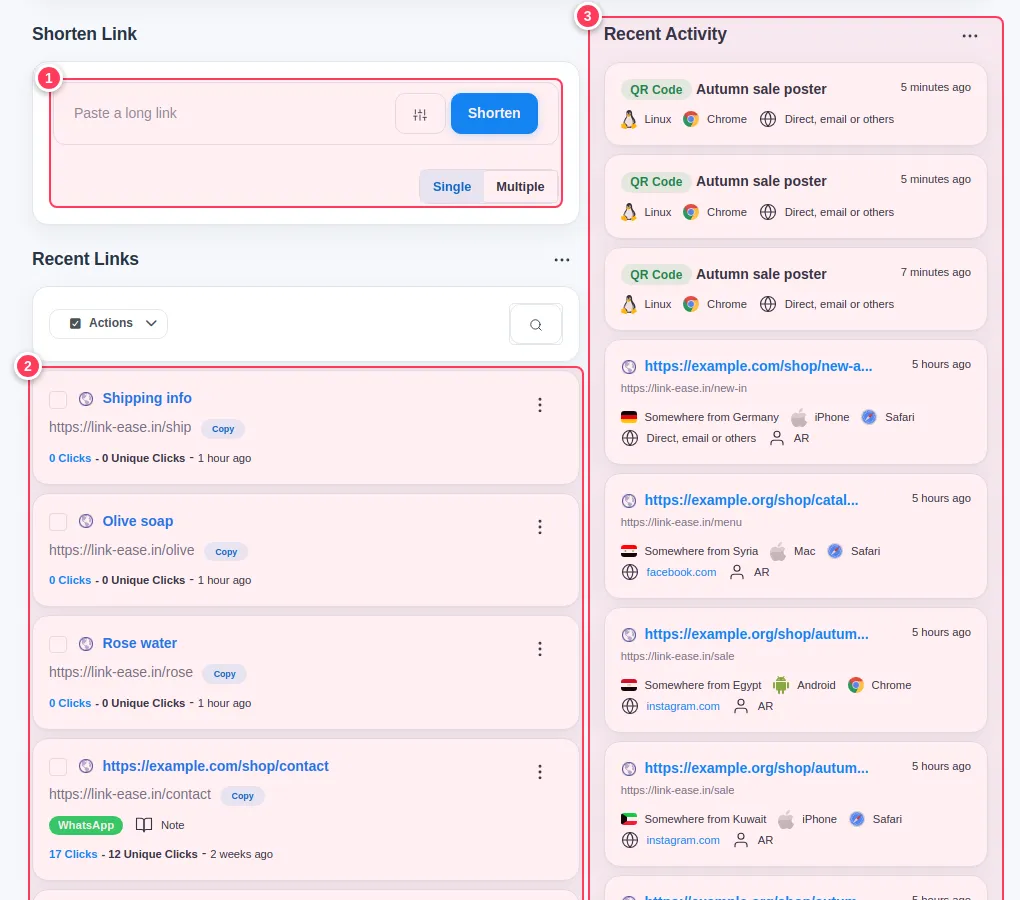Image resolution: width=1020 pixels, height=900 pixels.
Task: Click Somewhere from Germany text
Action: 712,417
